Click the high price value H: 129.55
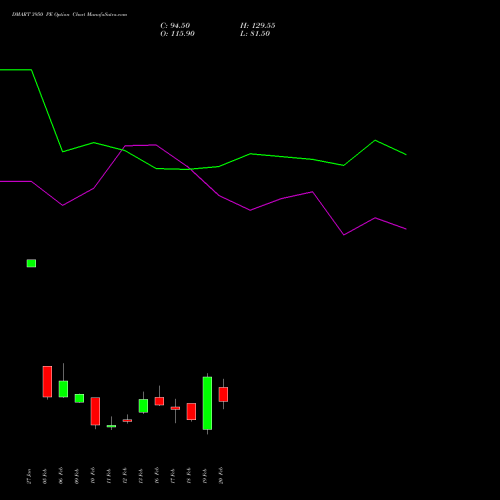Screen dimensions: 500x500 [x=258, y=26]
